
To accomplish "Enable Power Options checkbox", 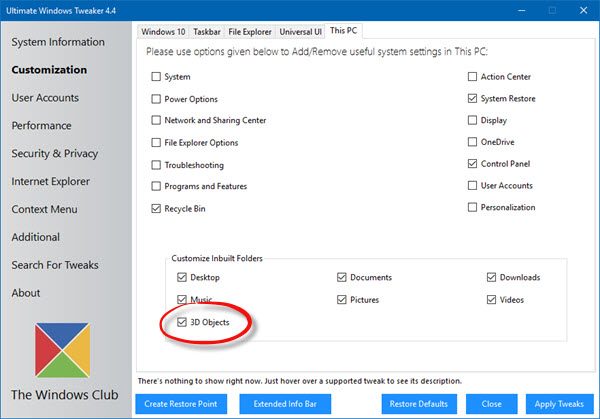I will point(156,99).
